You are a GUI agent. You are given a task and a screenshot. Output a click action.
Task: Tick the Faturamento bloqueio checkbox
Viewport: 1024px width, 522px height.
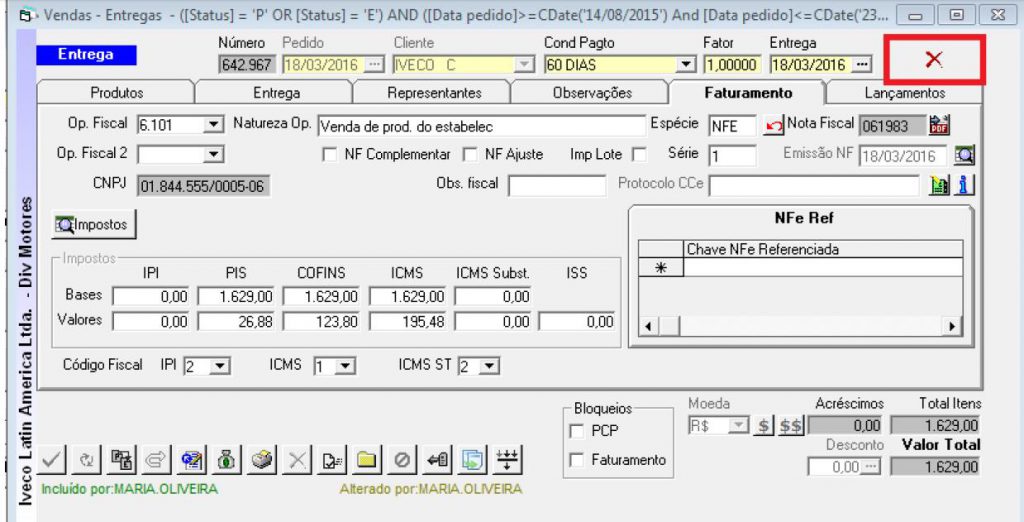point(576,460)
